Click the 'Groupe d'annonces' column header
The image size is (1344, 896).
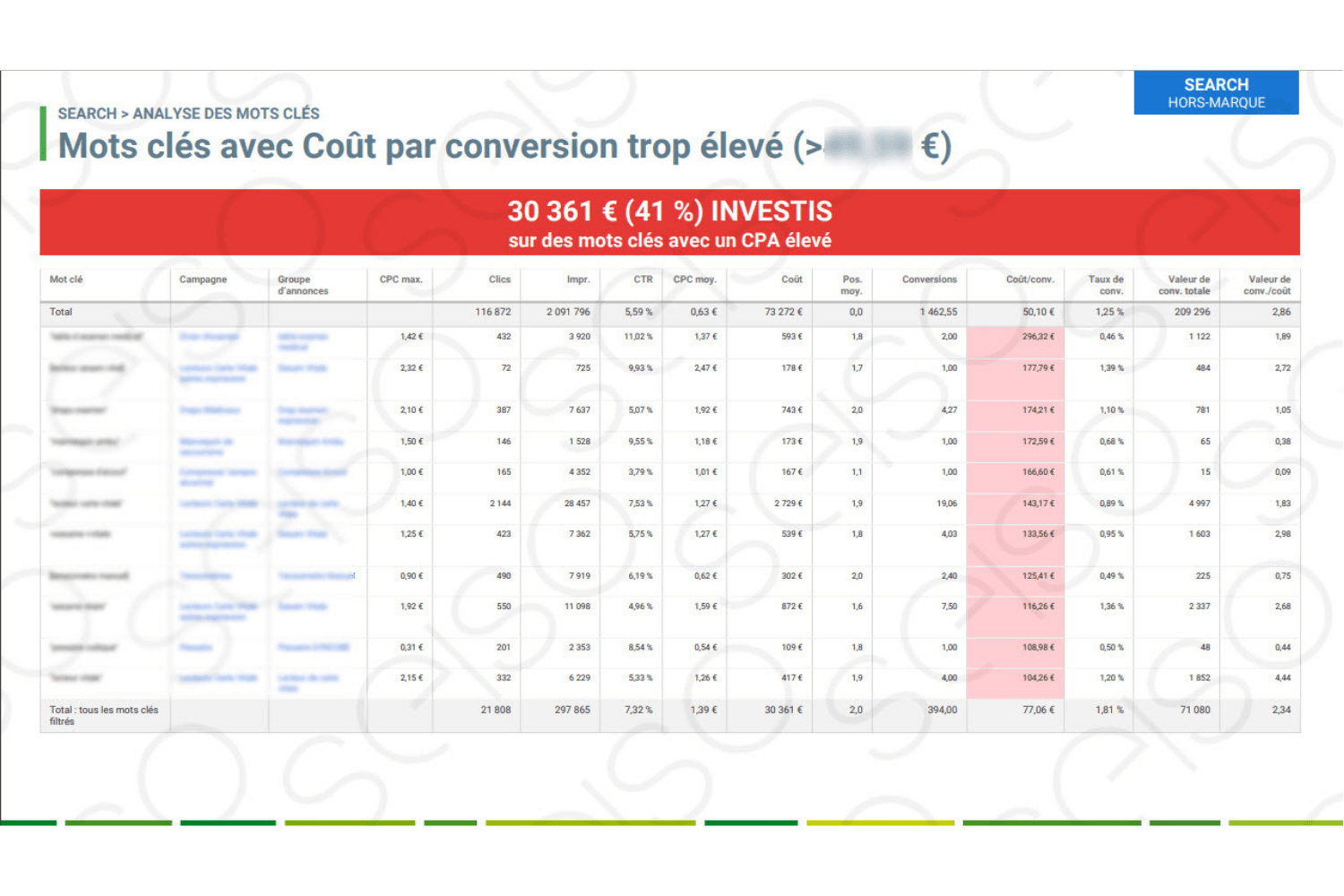(303, 285)
